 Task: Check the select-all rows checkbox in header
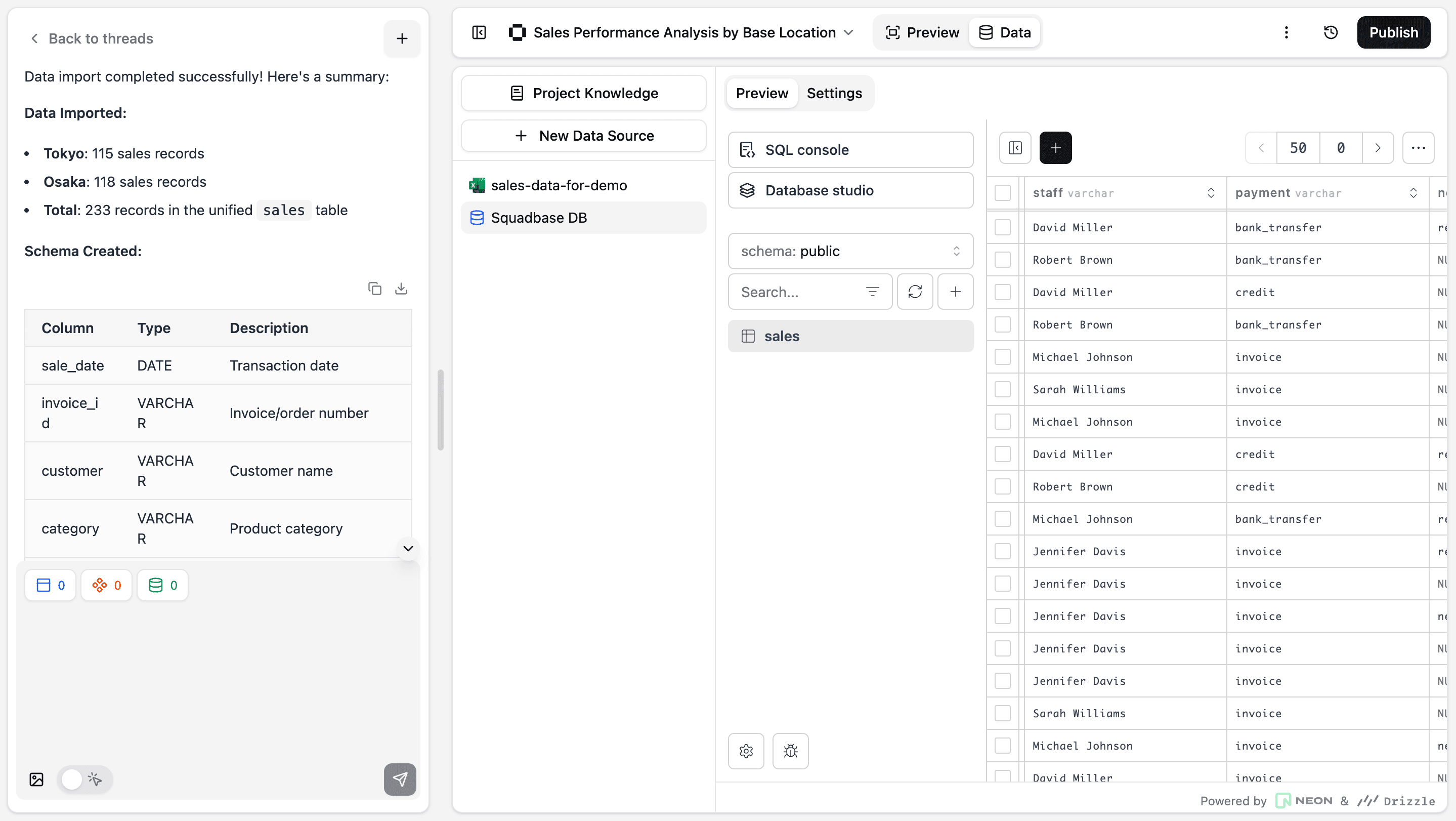[x=1002, y=193]
